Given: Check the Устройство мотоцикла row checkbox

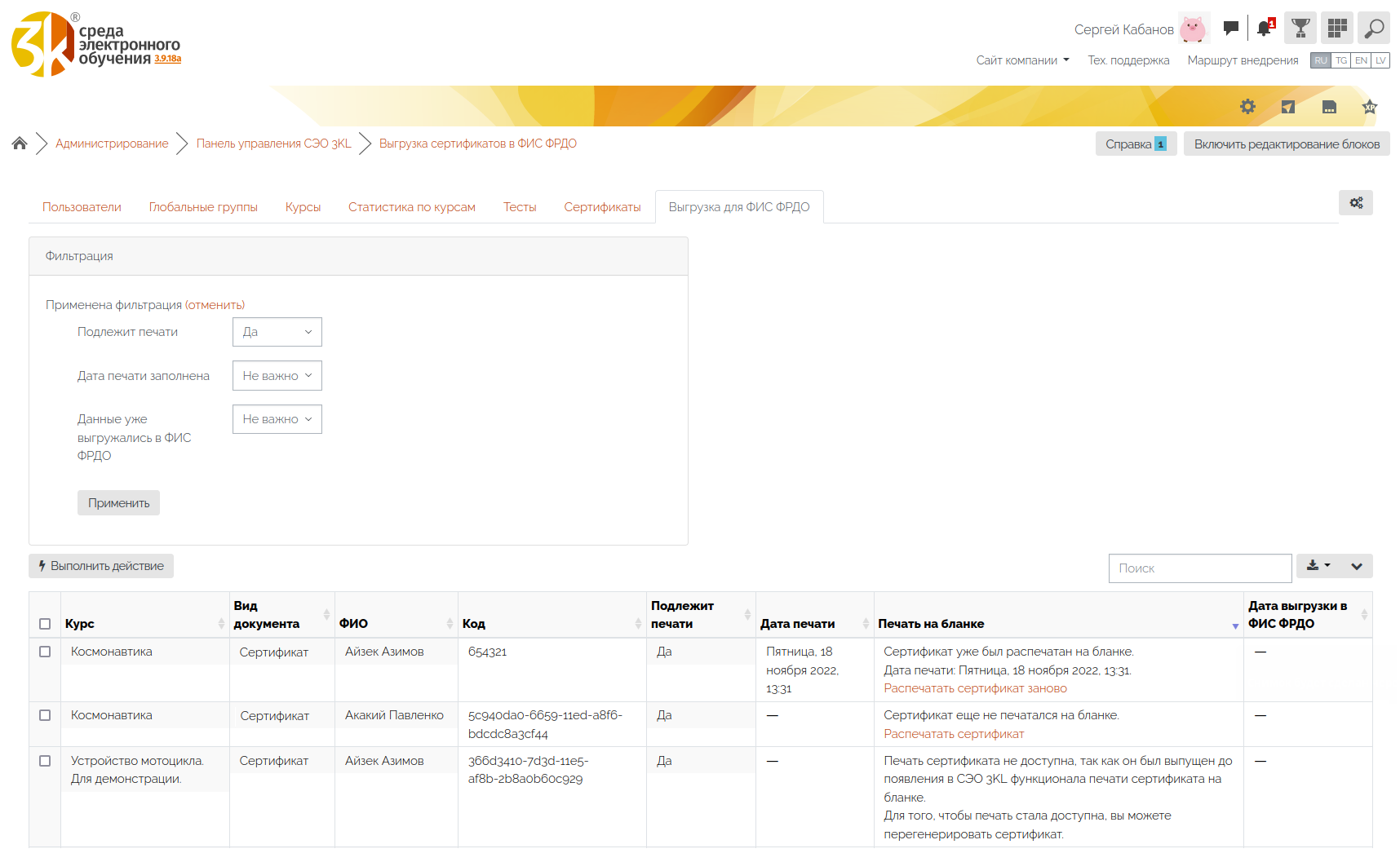Looking at the screenshot, I should point(45,761).
